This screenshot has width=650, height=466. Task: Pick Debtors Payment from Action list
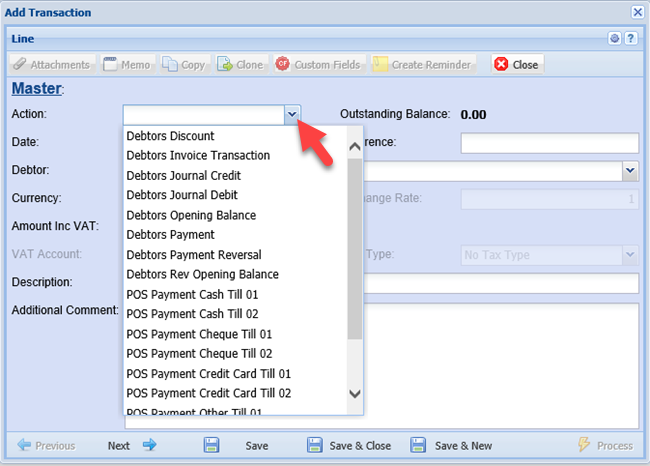pos(170,235)
